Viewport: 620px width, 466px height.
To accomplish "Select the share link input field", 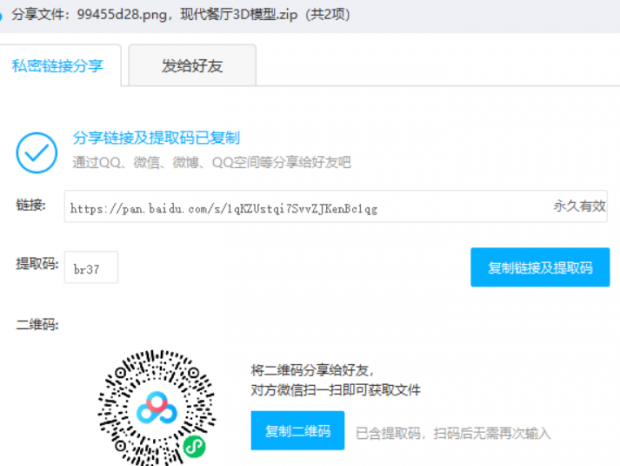I will [336, 206].
